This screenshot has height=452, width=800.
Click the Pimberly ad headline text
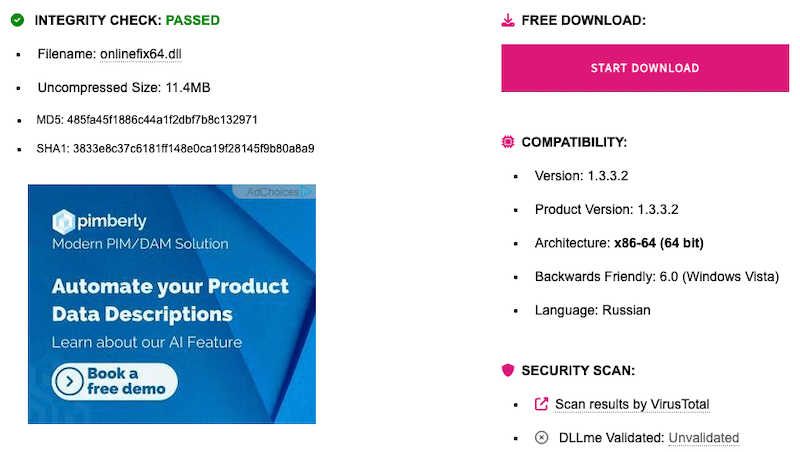[170, 300]
